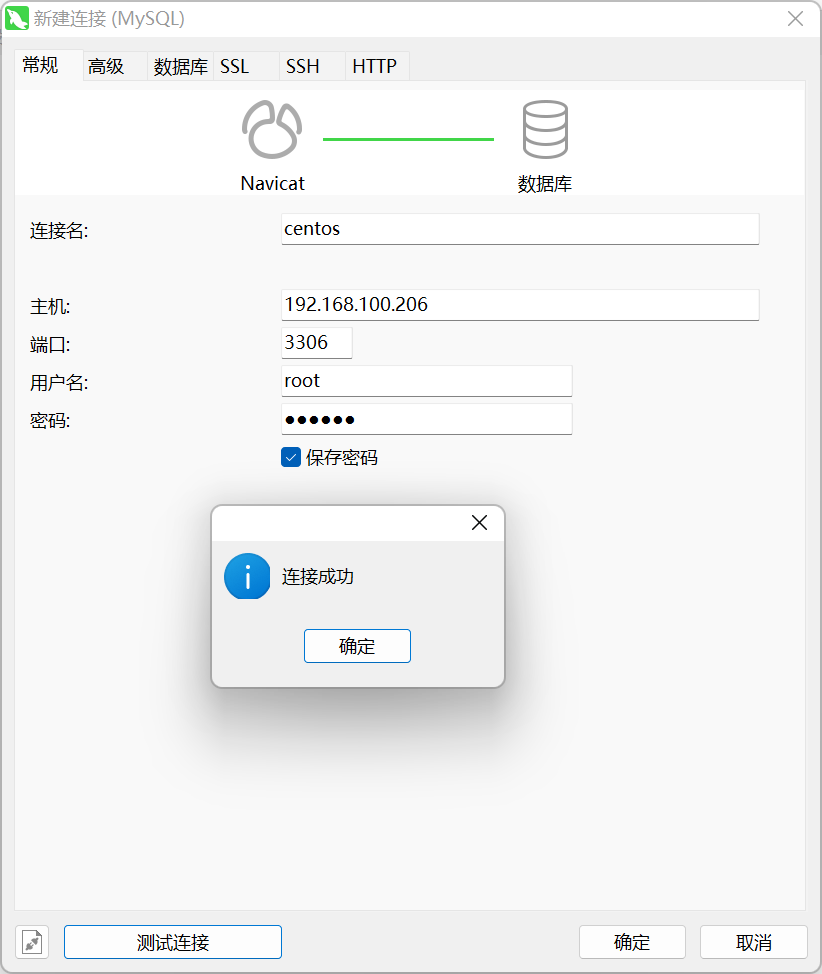
Task: Click the database cylinder icon
Action: pos(545,130)
